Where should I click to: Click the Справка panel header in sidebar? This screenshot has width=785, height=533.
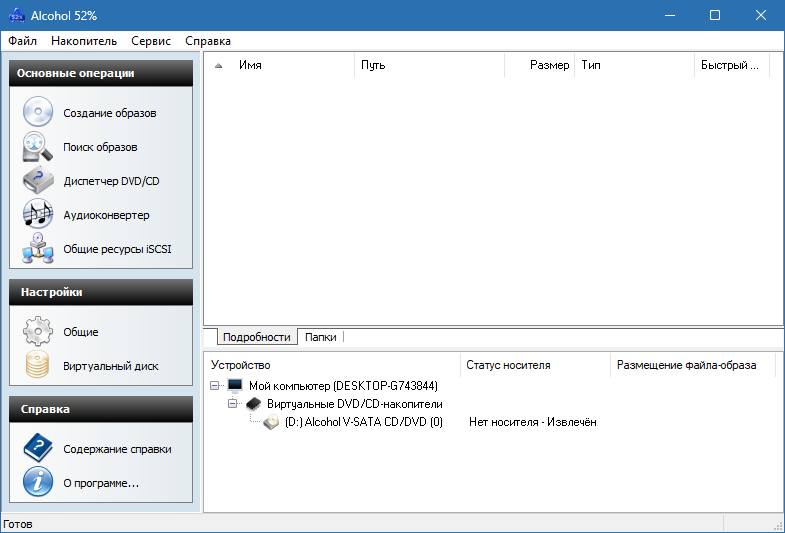click(x=101, y=409)
